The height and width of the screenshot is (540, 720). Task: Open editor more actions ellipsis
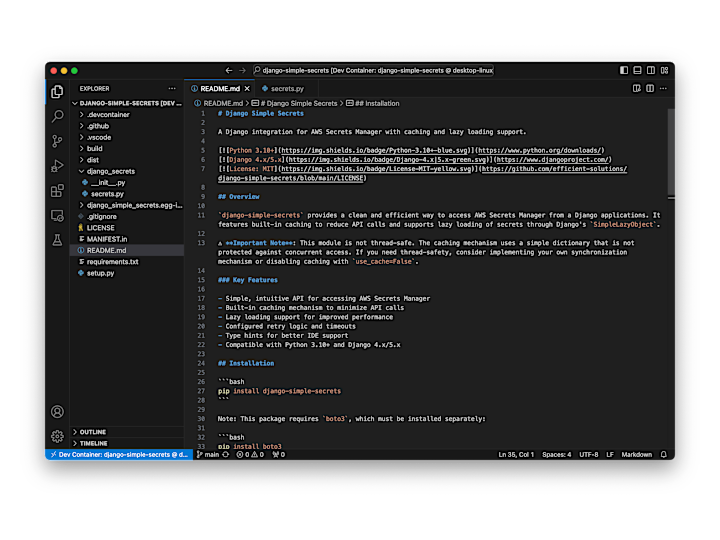click(x=663, y=88)
